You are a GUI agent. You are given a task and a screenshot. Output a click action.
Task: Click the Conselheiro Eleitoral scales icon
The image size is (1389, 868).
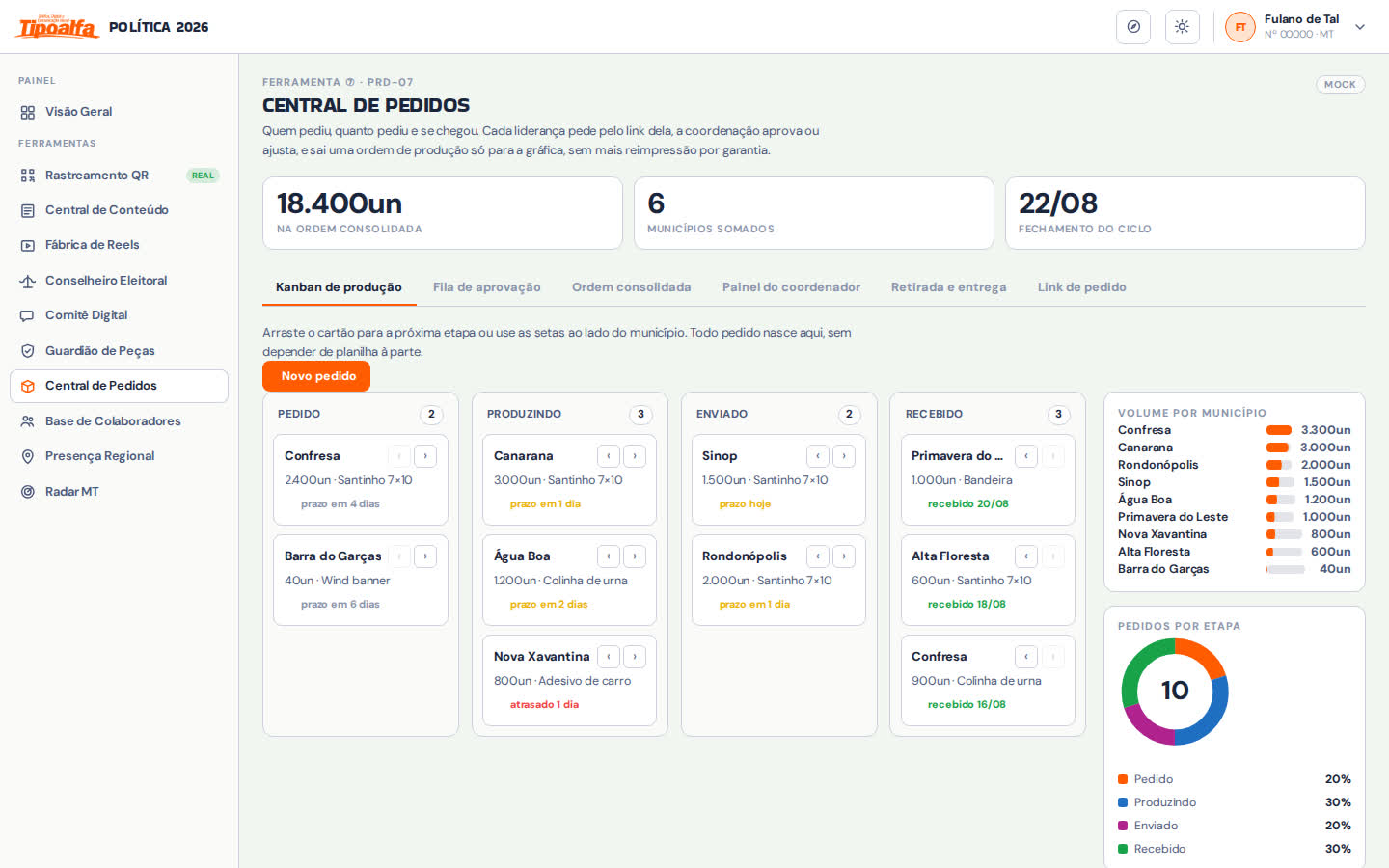[x=28, y=281]
